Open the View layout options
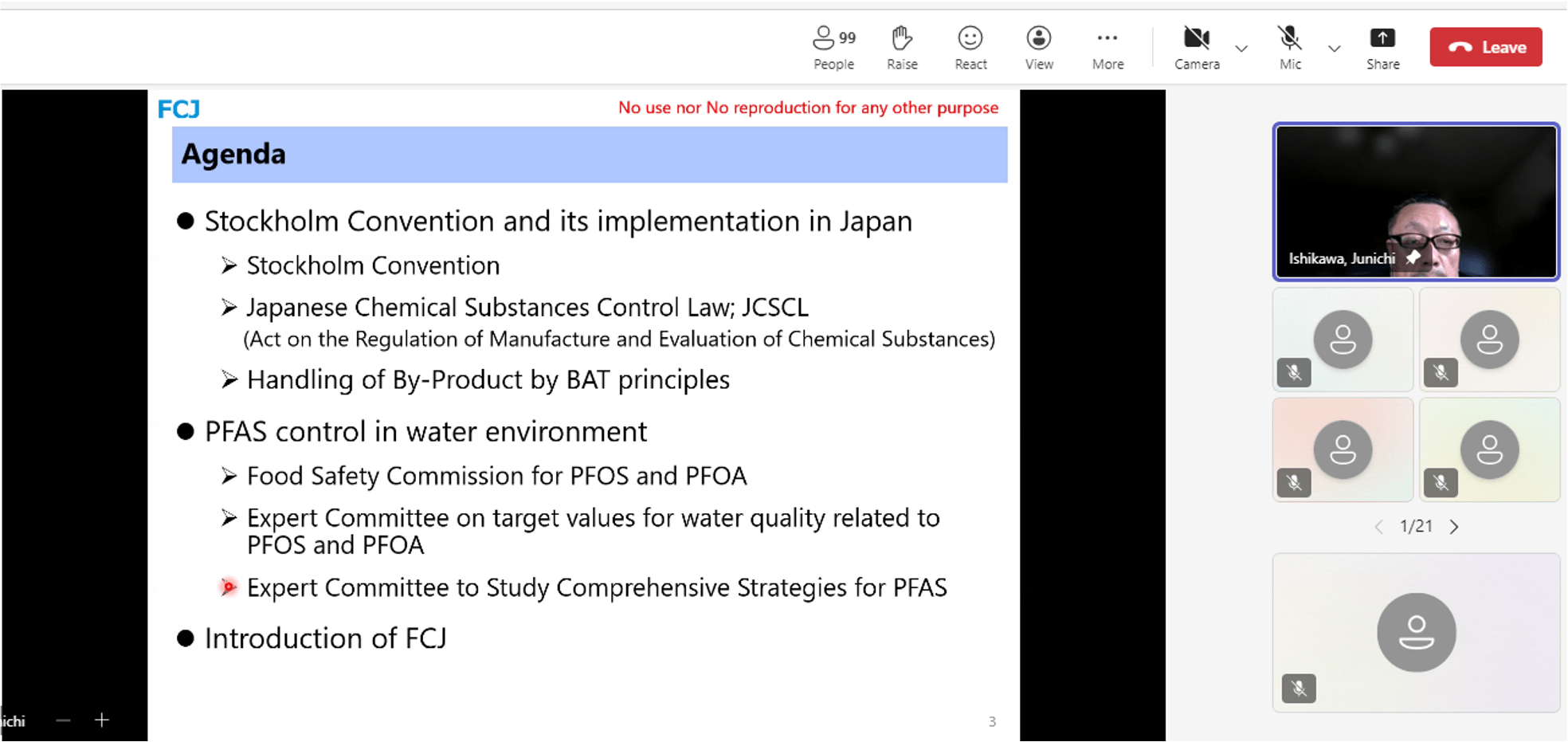The width and height of the screenshot is (1568, 742). pos(1039,47)
